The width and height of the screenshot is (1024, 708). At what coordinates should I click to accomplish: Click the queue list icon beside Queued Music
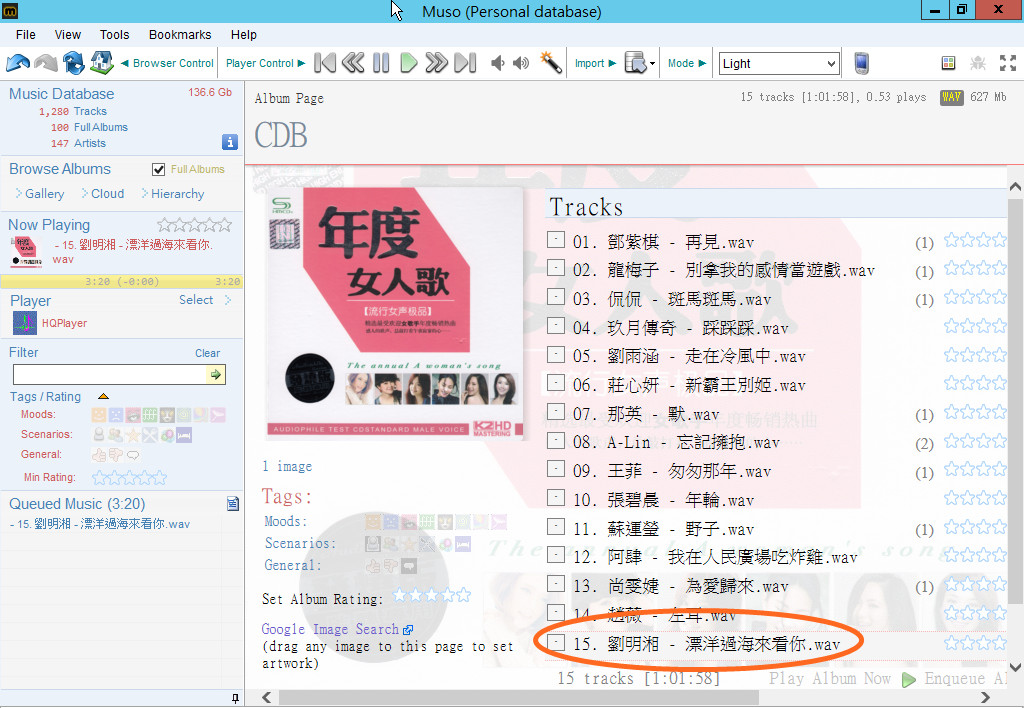[232, 504]
